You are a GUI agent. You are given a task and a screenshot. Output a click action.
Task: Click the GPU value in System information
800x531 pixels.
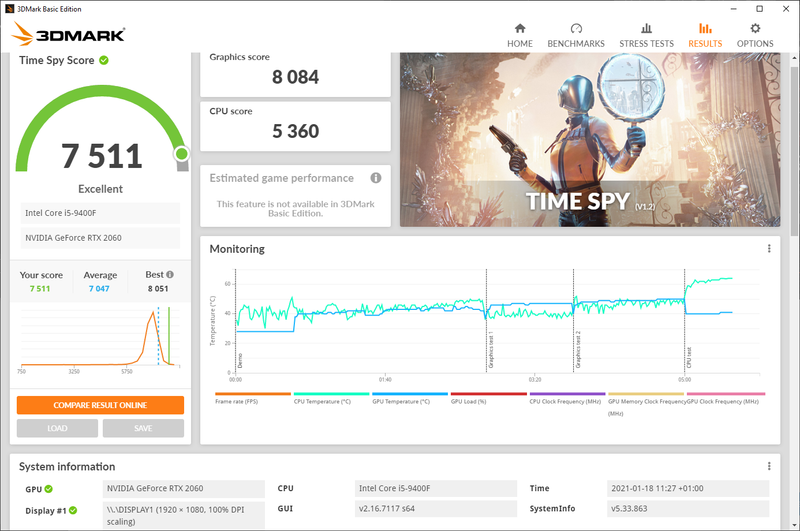click(x=184, y=489)
